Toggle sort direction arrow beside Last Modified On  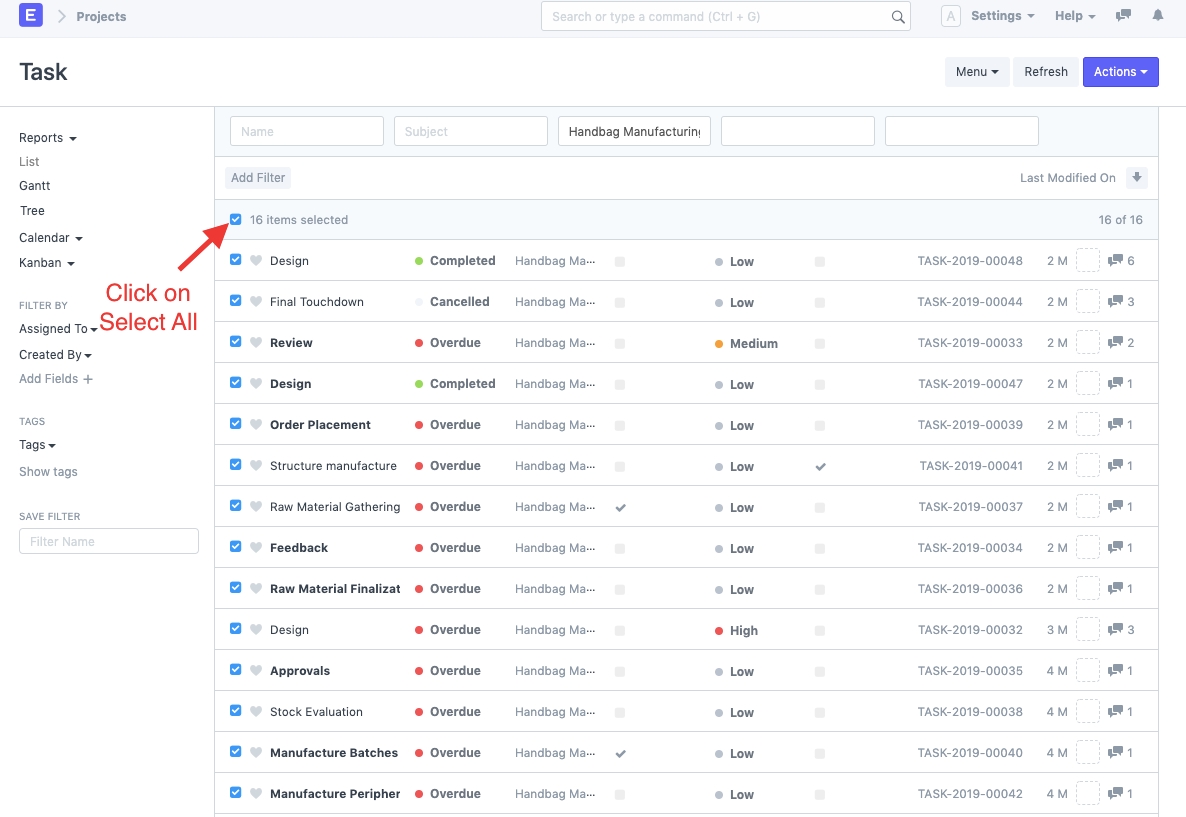pyautogui.click(x=1137, y=178)
